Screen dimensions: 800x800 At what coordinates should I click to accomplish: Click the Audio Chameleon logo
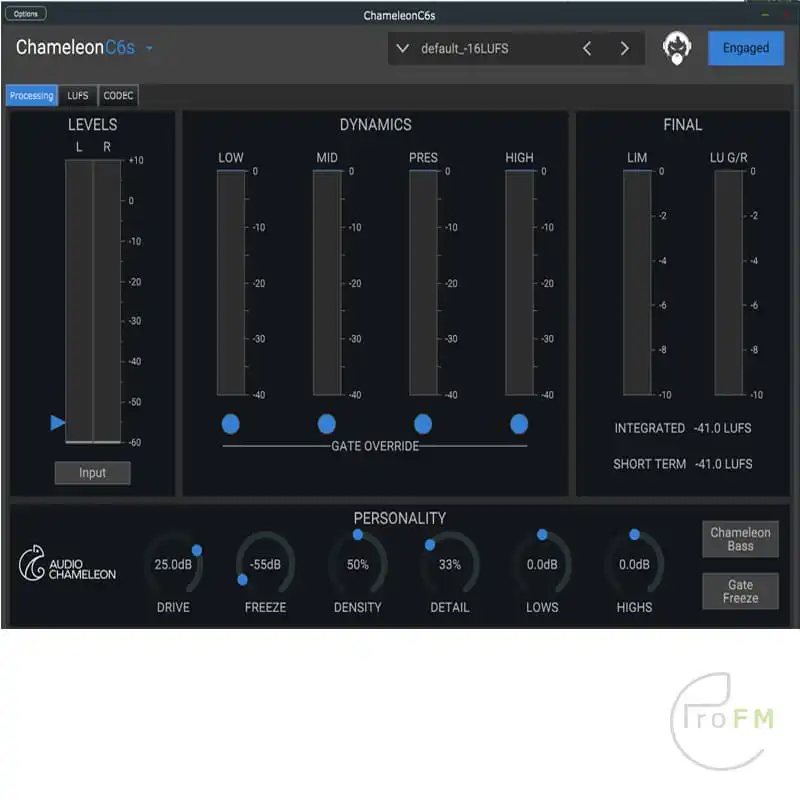(68, 566)
